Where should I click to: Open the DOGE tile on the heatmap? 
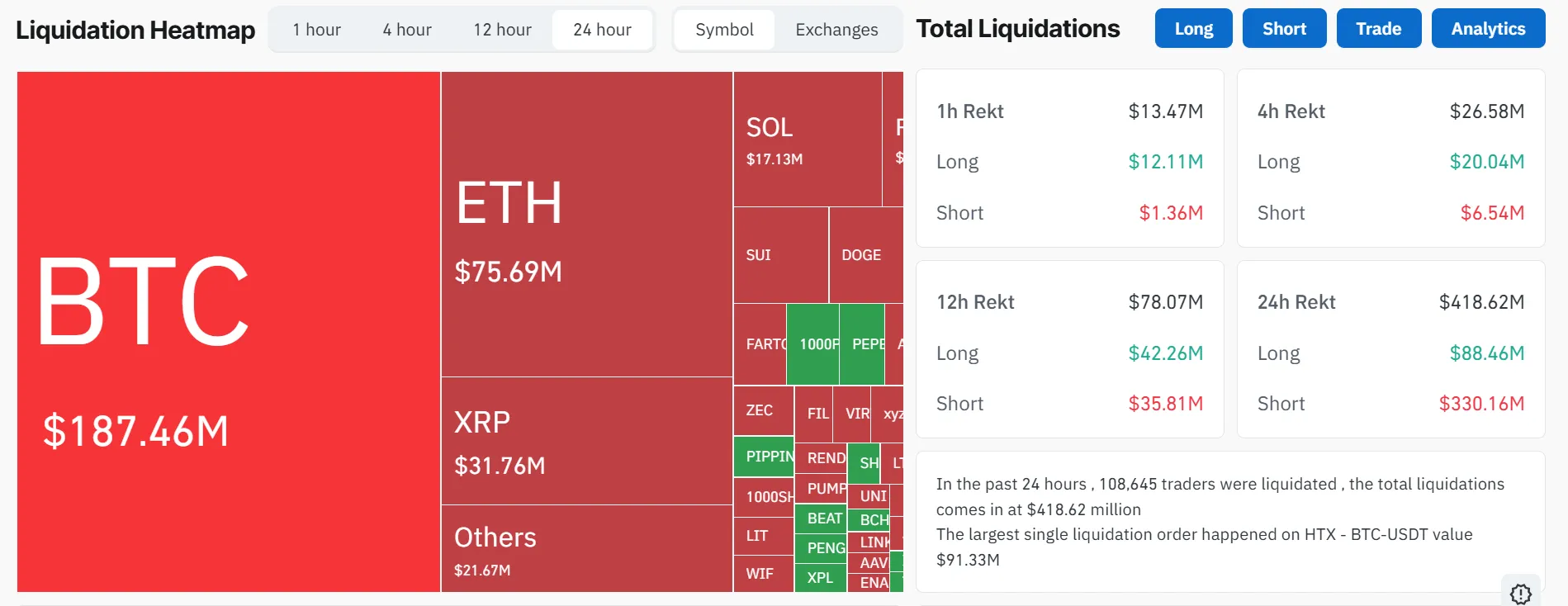point(861,254)
